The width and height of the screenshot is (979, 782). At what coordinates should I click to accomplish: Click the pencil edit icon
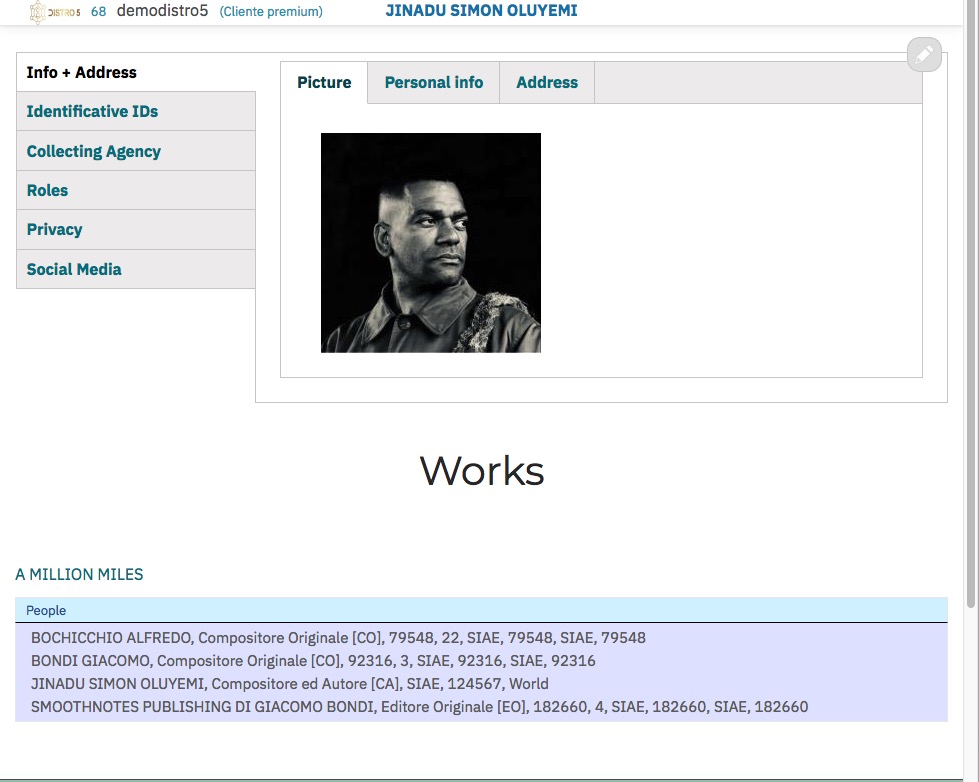click(924, 54)
